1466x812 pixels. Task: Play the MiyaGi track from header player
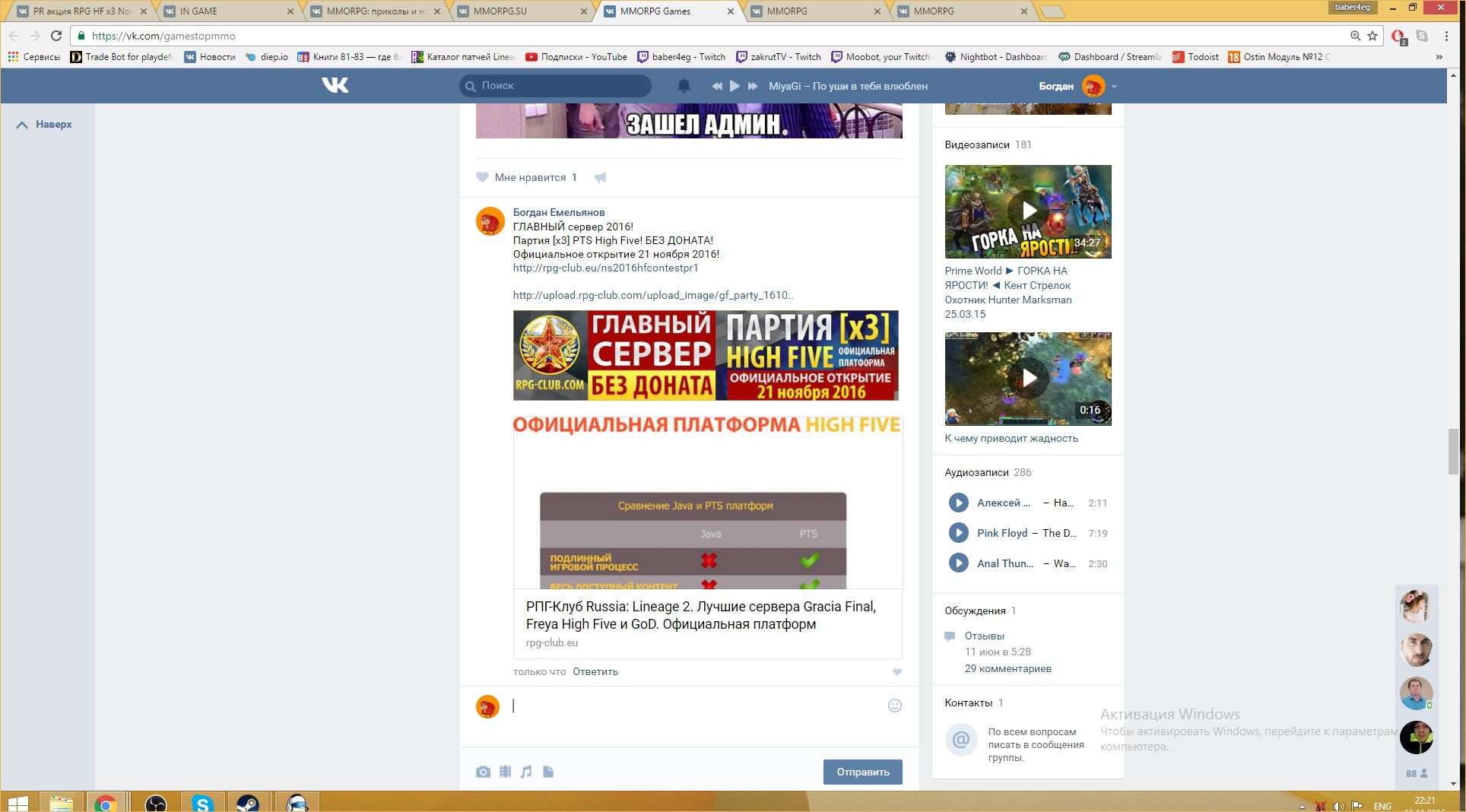coord(735,86)
